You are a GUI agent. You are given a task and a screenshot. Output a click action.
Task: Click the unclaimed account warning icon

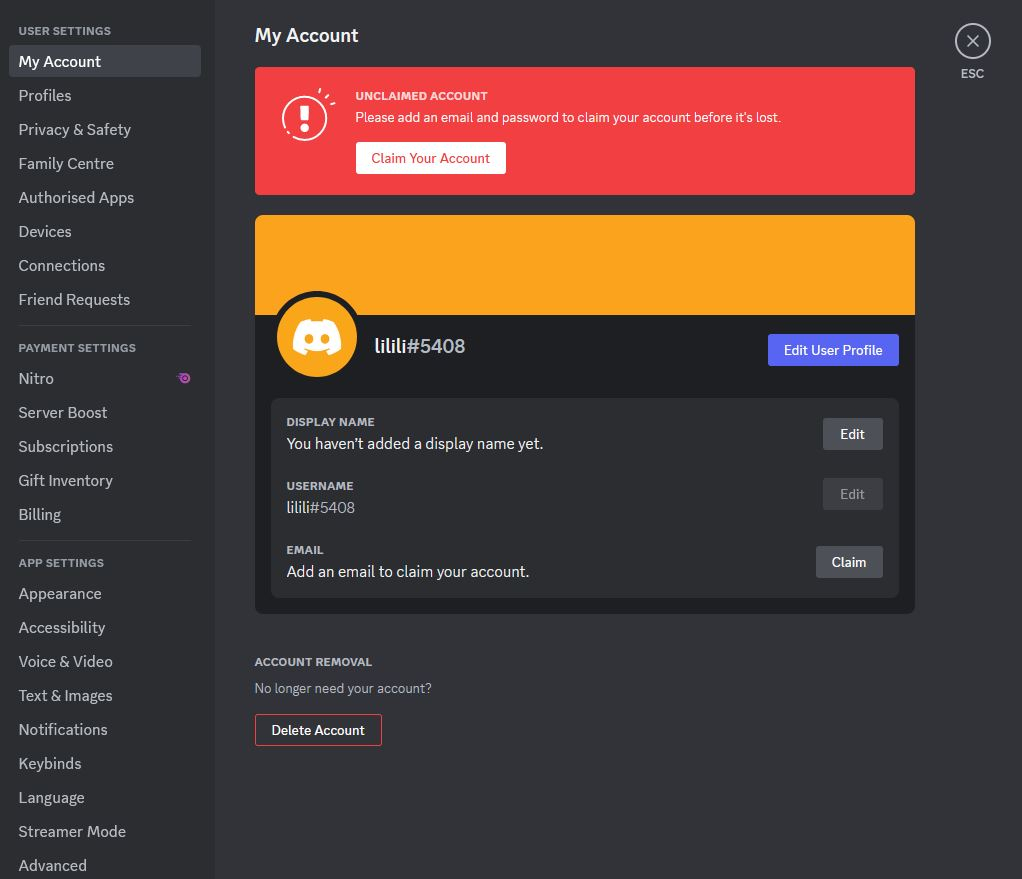point(308,115)
